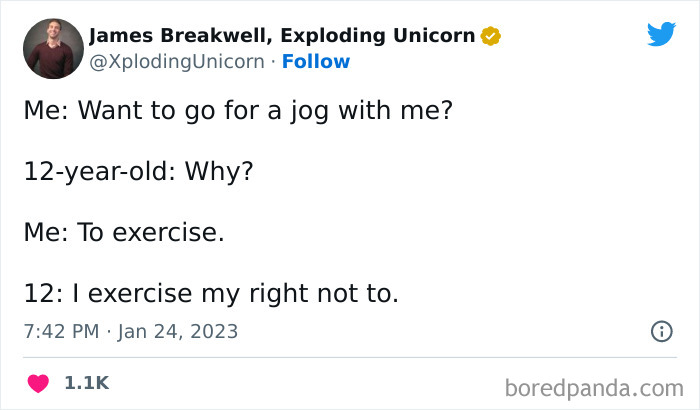Select the line "Me: To exercise."
The image size is (700, 410).
[x=124, y=232]
